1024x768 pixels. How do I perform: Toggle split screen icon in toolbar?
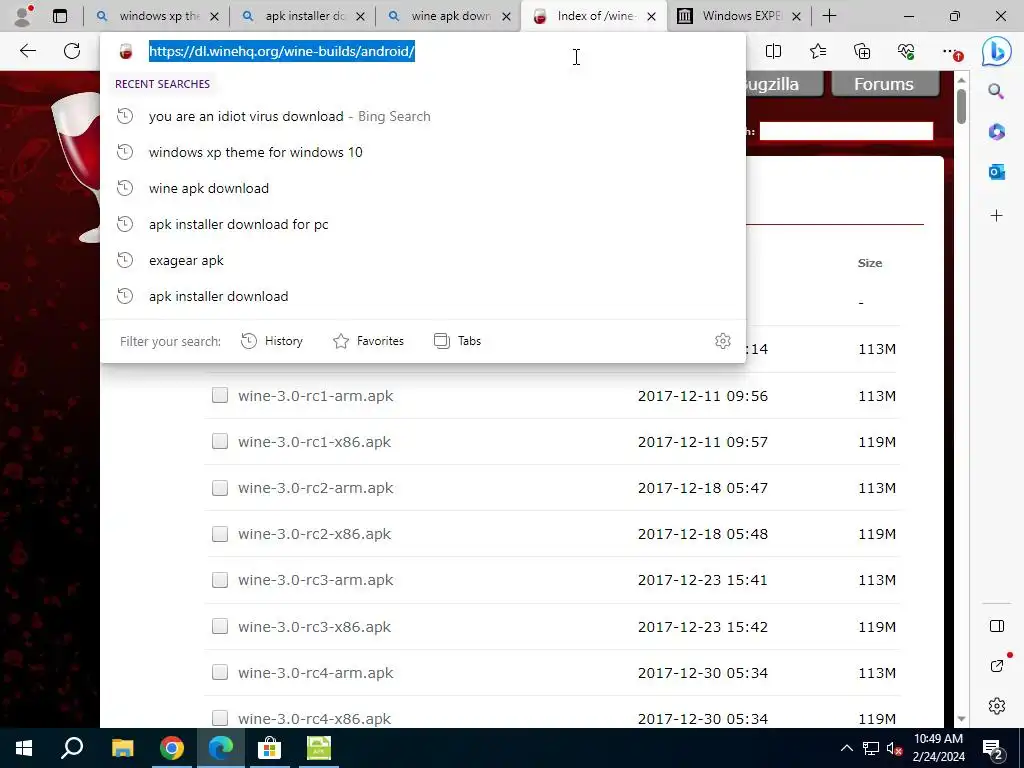coord(773,51)
